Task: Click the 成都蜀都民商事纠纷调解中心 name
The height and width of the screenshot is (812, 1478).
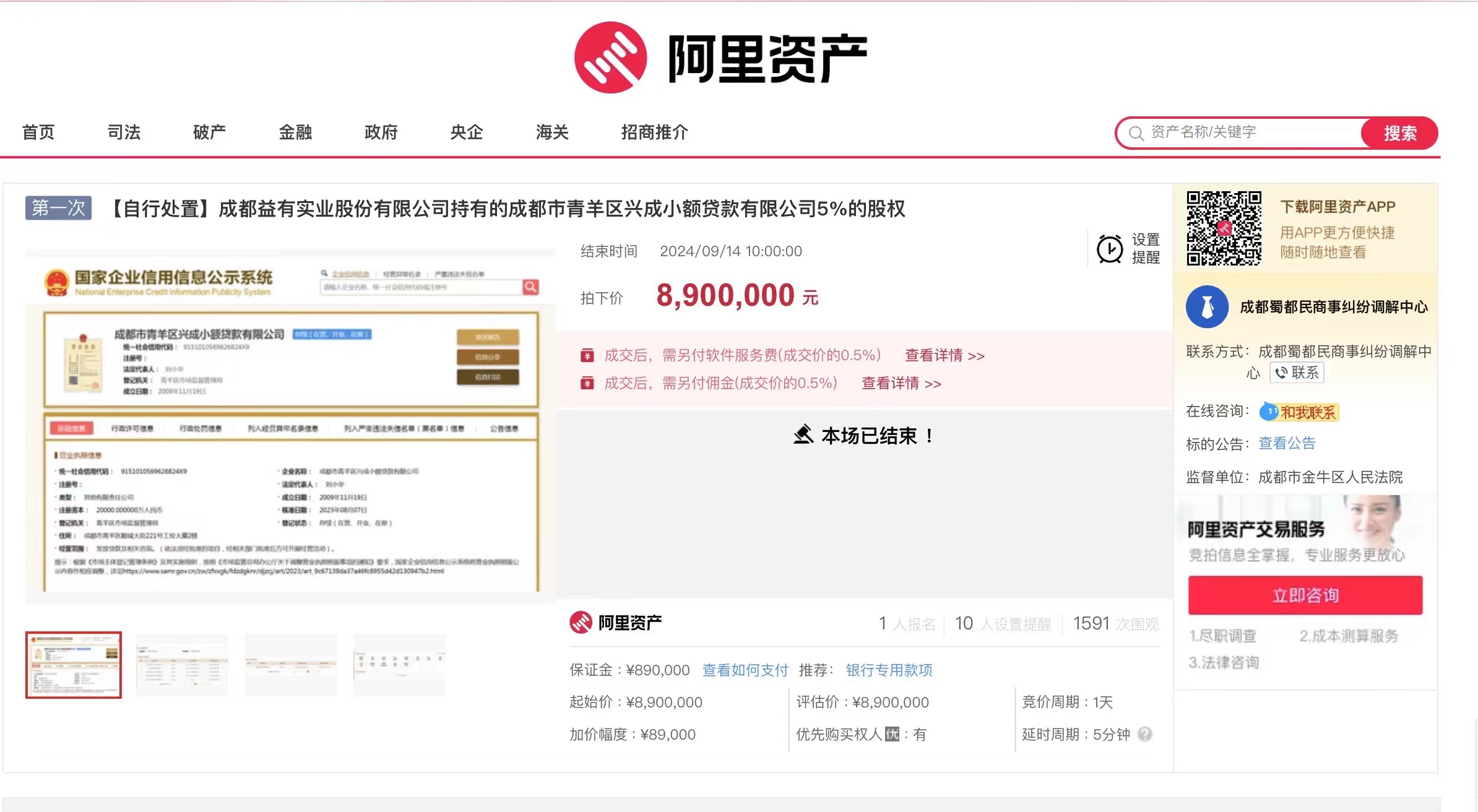Action: tap(1334, 306)
